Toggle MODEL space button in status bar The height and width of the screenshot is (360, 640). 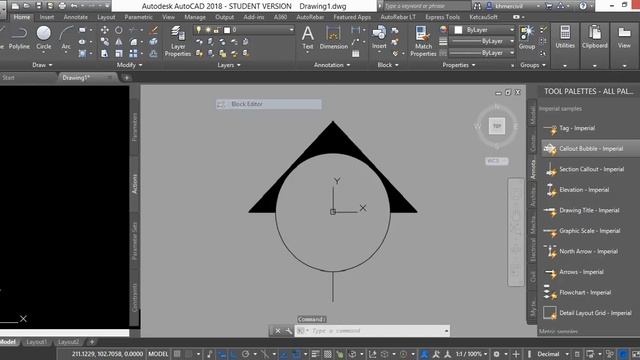coord(158,354)
